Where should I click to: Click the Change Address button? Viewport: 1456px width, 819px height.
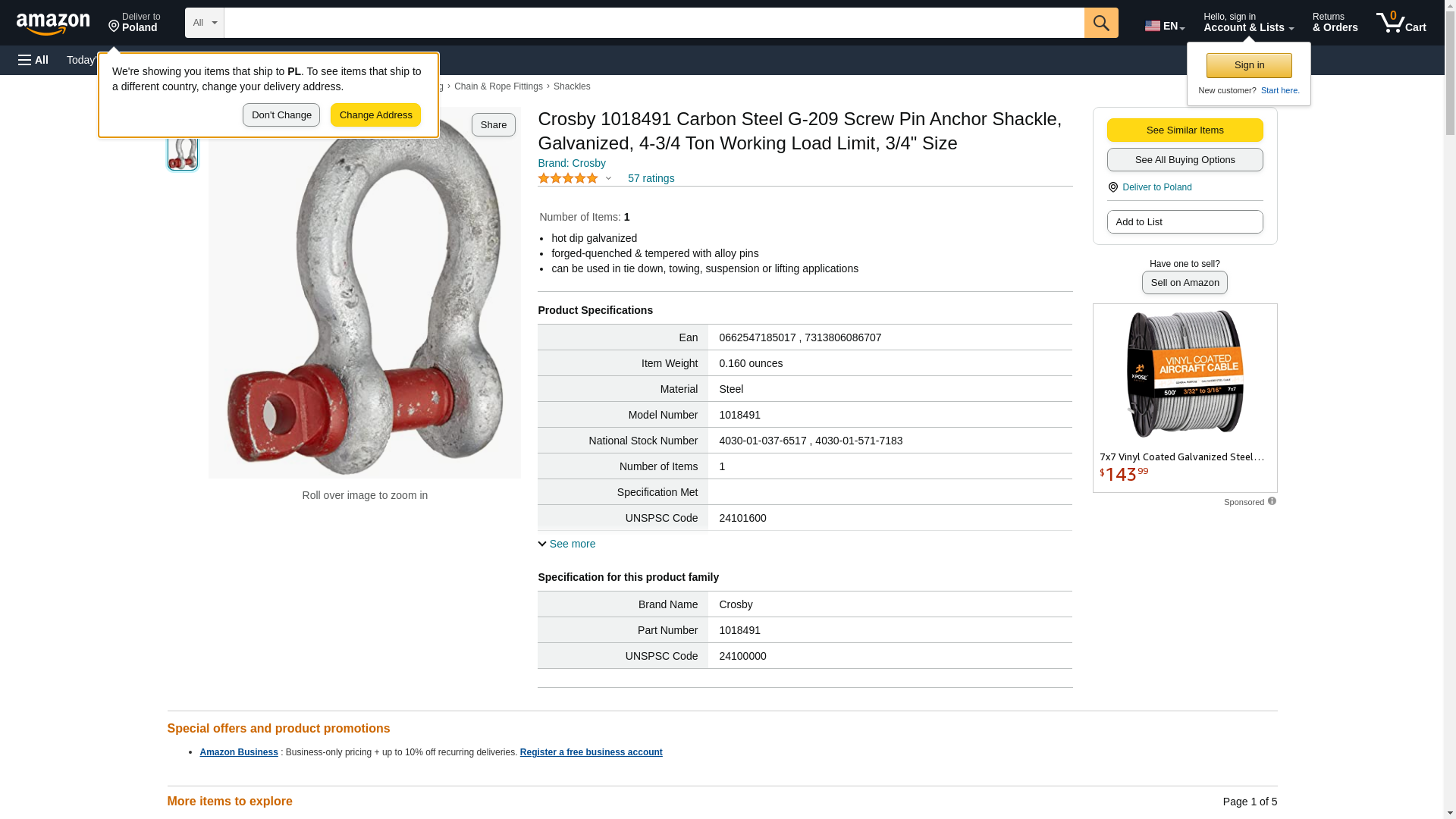375,115
